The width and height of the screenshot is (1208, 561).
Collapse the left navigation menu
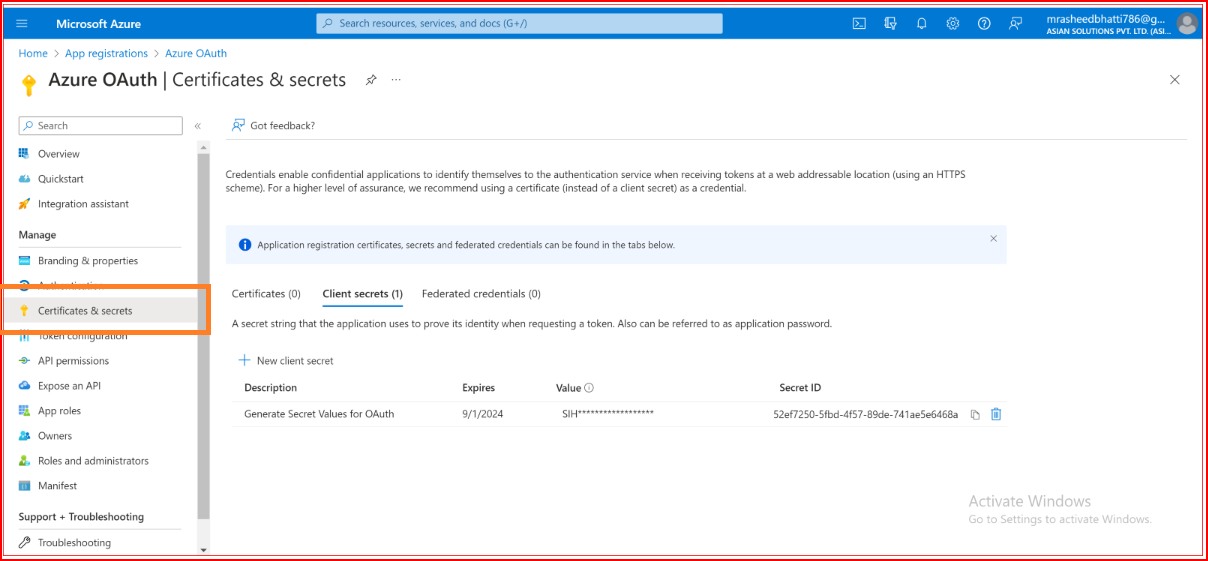coord(197,126)
